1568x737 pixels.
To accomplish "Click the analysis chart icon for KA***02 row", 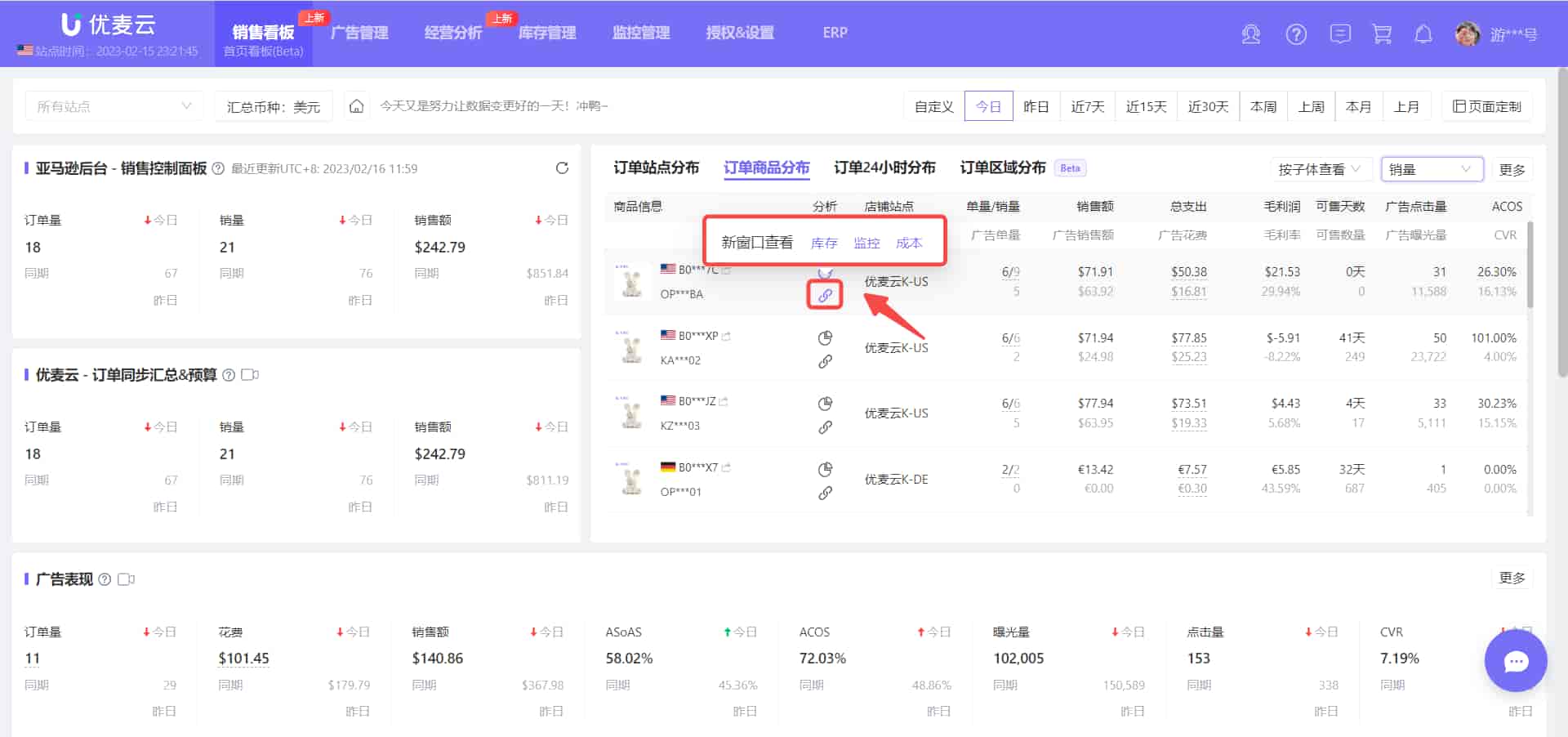I will pyautogui.click(x=826, y=338).
